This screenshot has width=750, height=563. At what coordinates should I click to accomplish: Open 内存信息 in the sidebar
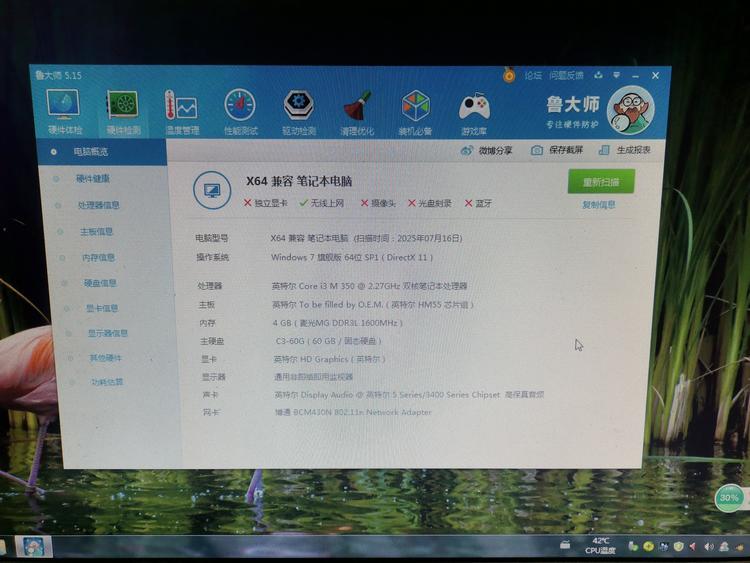coord(99,257)
